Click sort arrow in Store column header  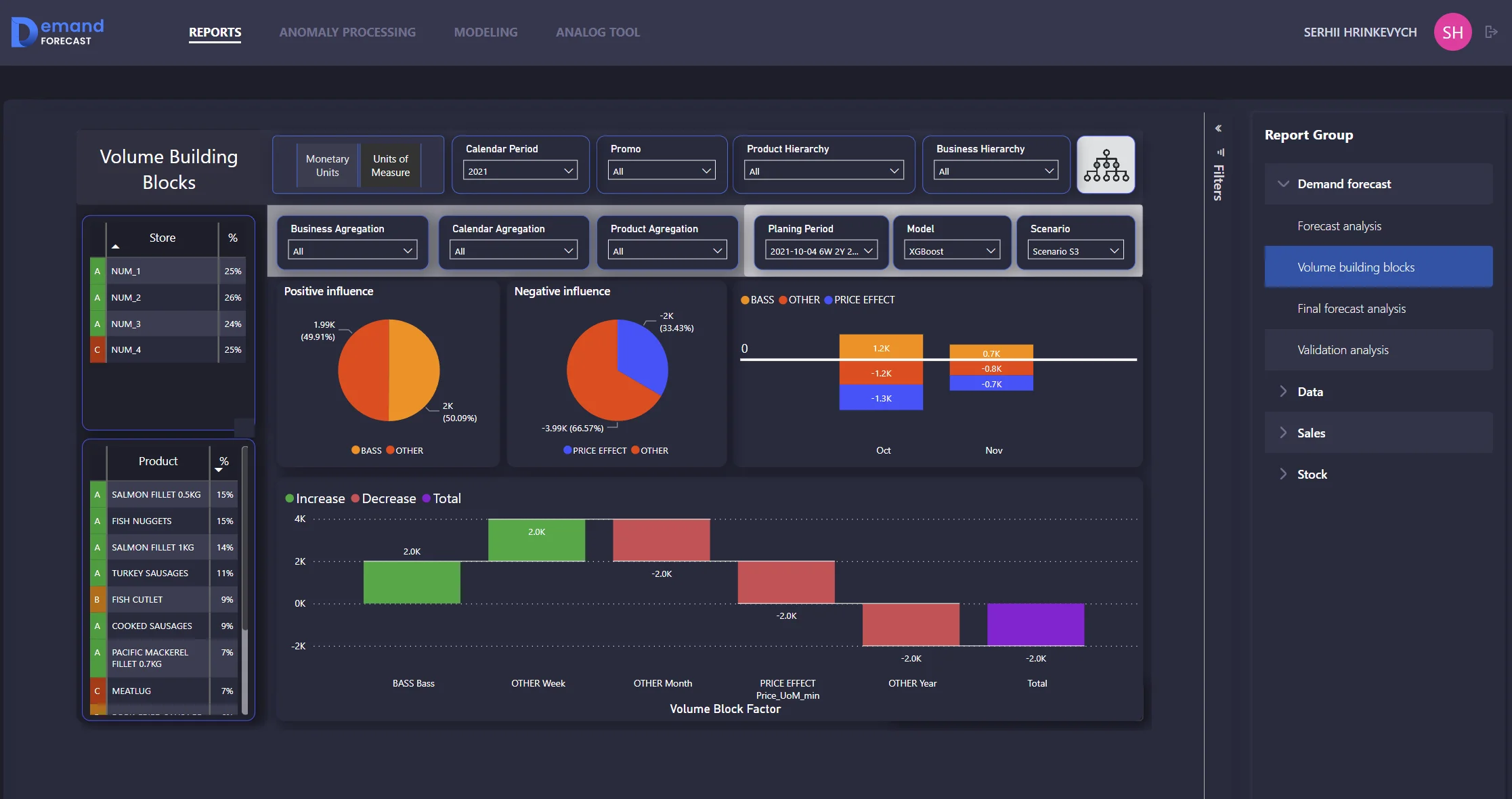click(116, 247)
